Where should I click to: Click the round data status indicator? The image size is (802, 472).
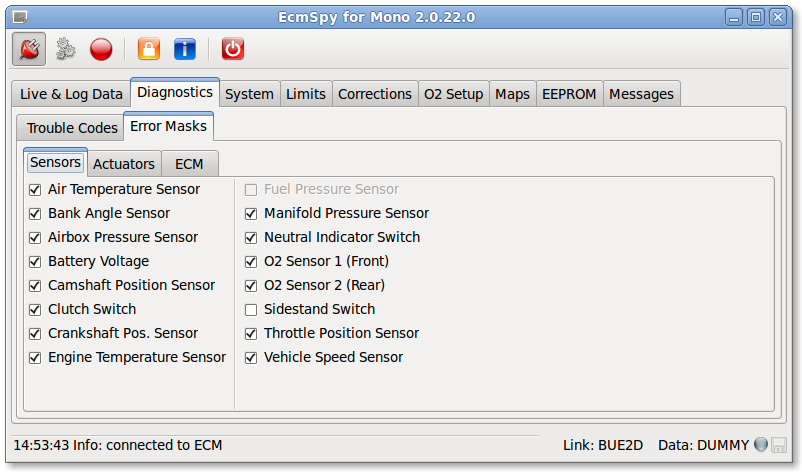tap(761, 444)
